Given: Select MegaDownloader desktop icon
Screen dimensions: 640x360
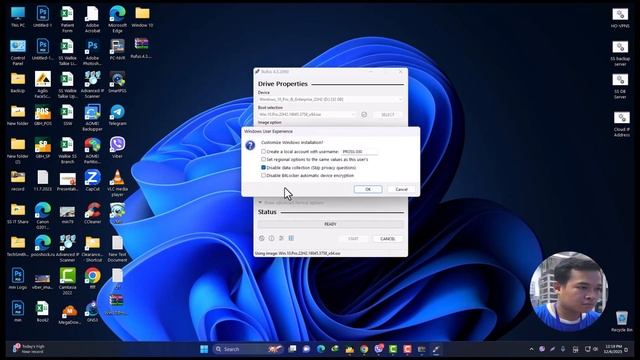Looking at the screenshot, I should [x=69, y=314].
